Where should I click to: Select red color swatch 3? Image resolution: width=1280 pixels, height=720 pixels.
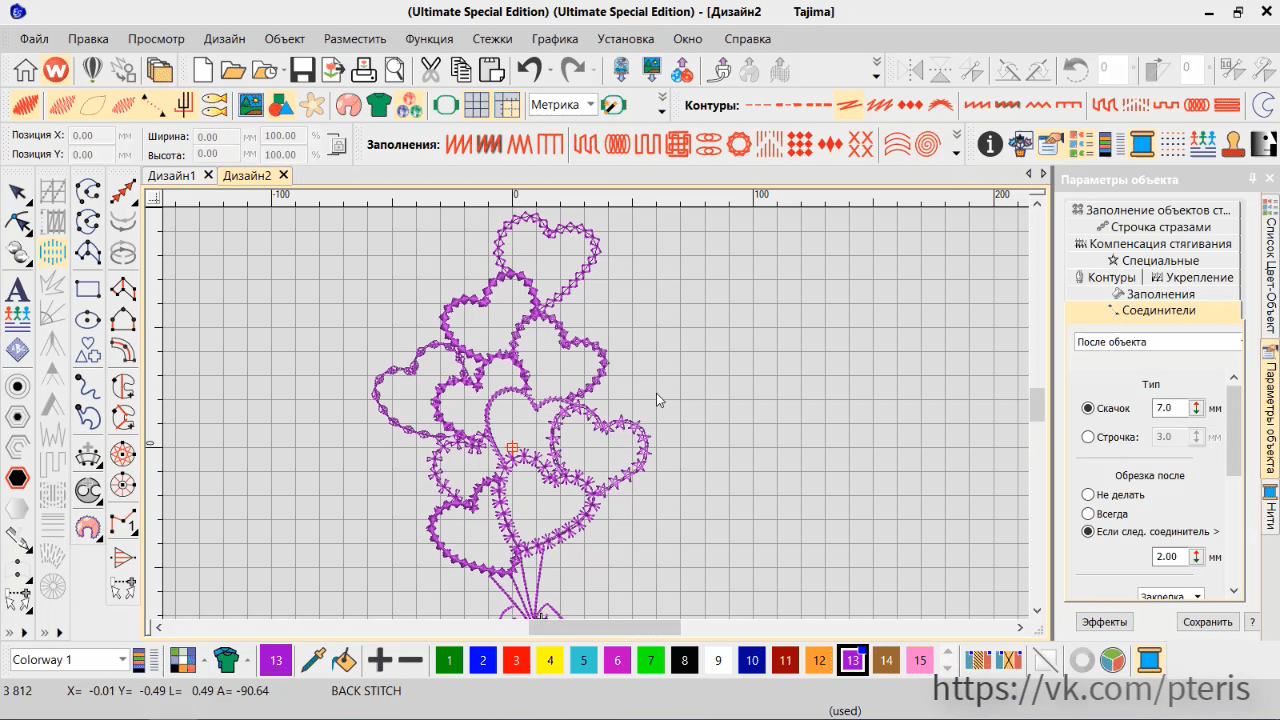pos(516,660)
